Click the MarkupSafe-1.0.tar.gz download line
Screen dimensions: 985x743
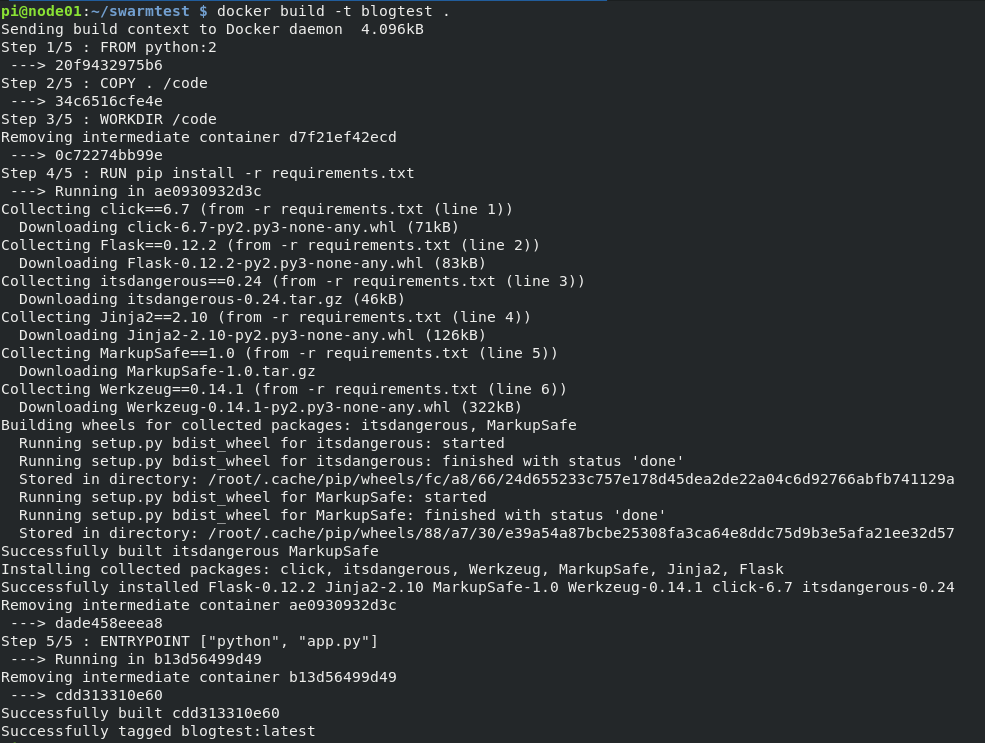[x=167, y=371]
